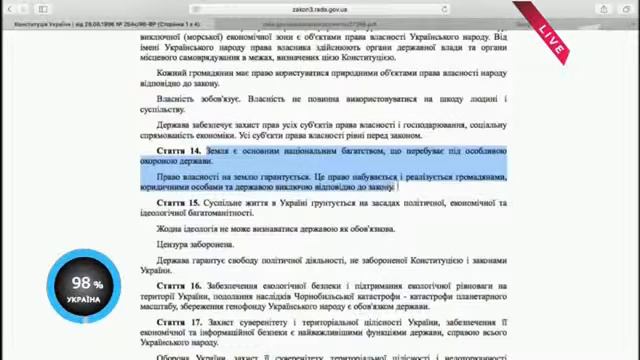Click the heading Стаття 17.

click(179, 322)
